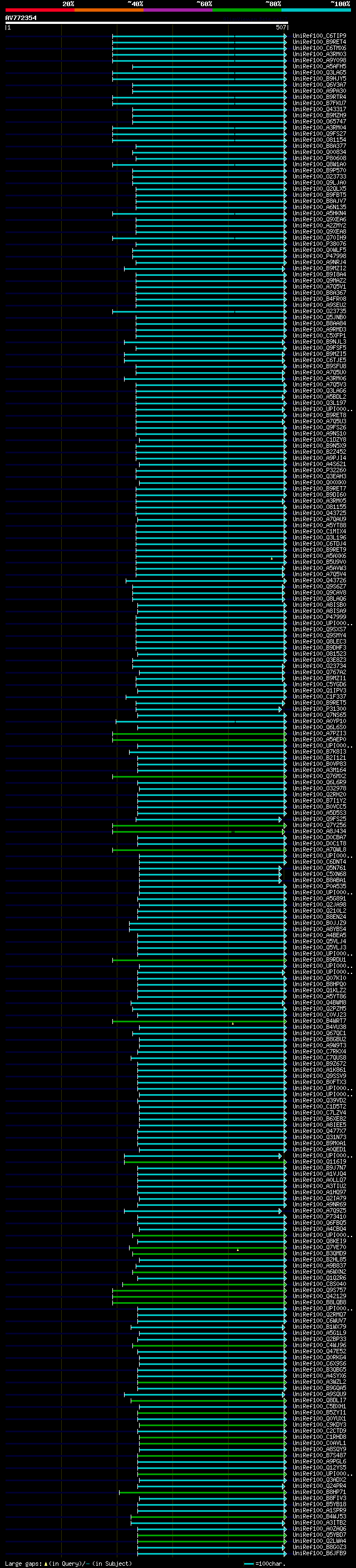This screenshot has height=1568, width=356.
Task: Select the UniRef100_Q6L6R9 label
Action: pyautogui.click(x=319, y=782)
